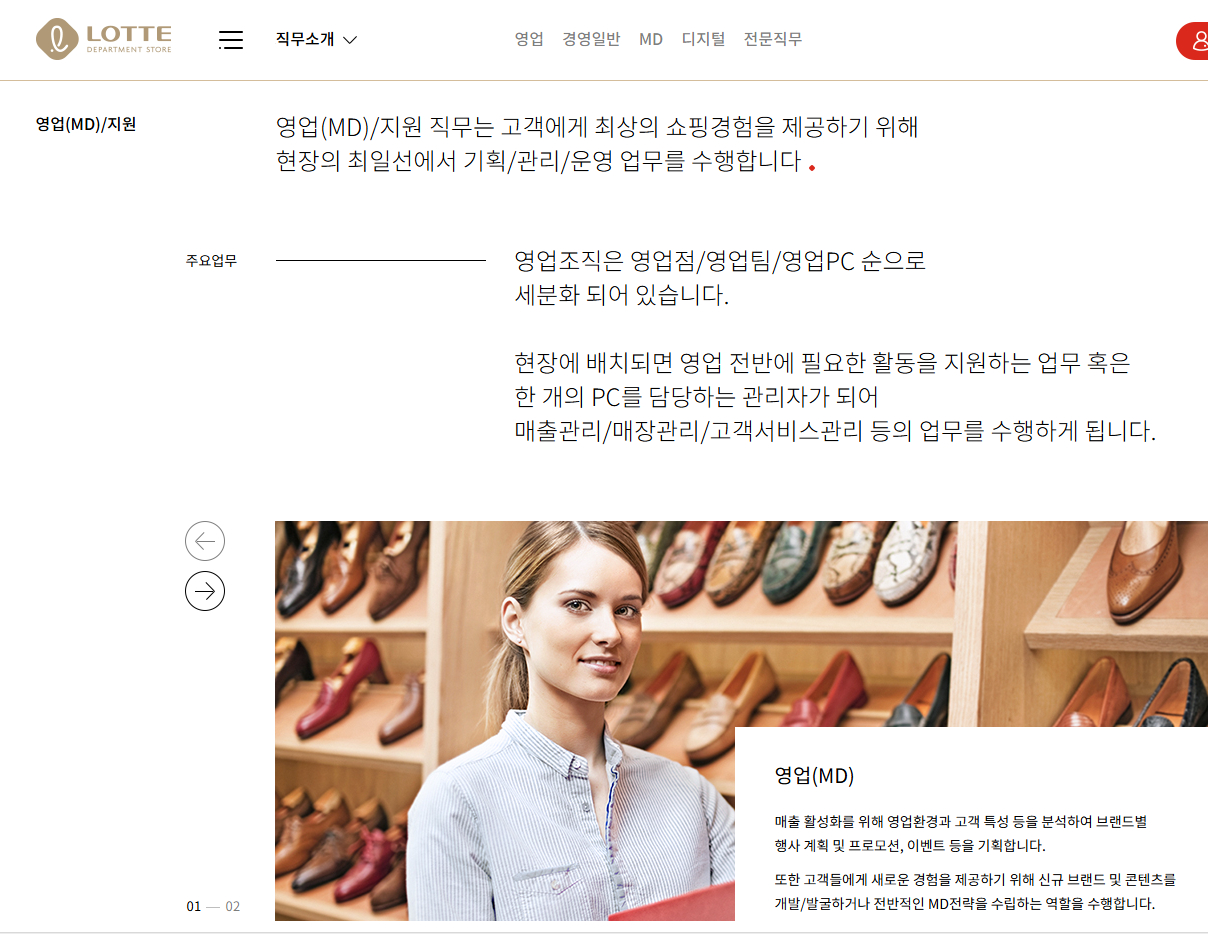1208x934 pixels.
Task: Click the 영업(MD)/지원 intro headline text
Action: pos(597,144)
